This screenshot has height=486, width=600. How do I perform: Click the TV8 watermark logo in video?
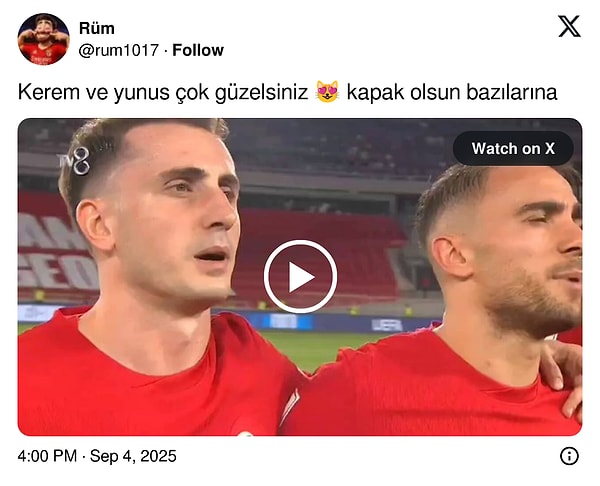click(x=75, y=161)
